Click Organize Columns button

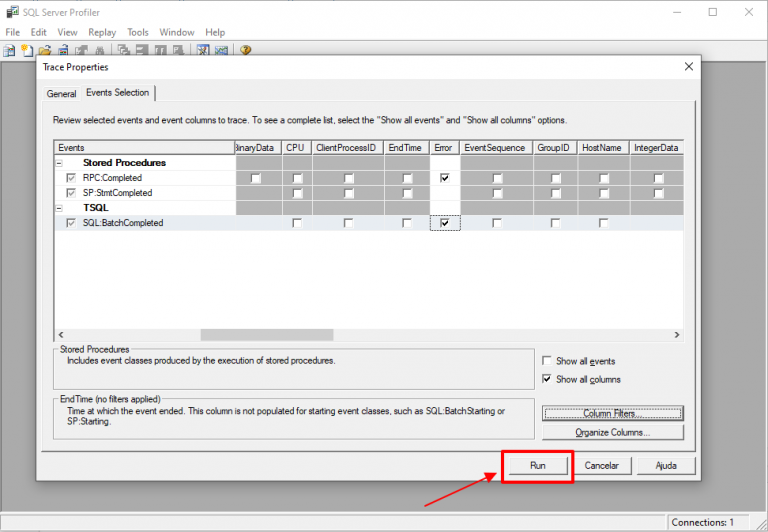tap(613, 433)
